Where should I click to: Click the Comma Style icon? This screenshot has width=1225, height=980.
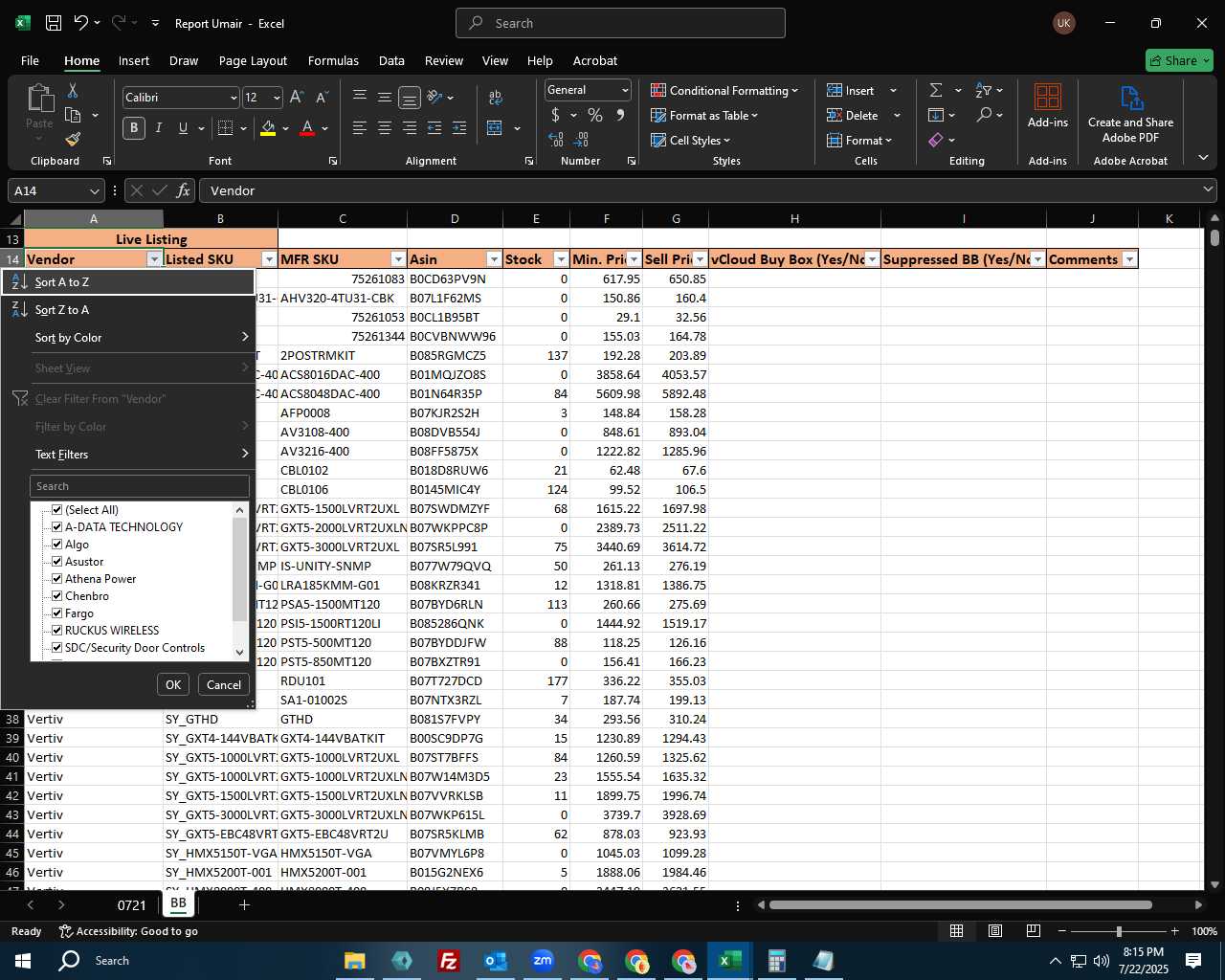click(620, 116)
